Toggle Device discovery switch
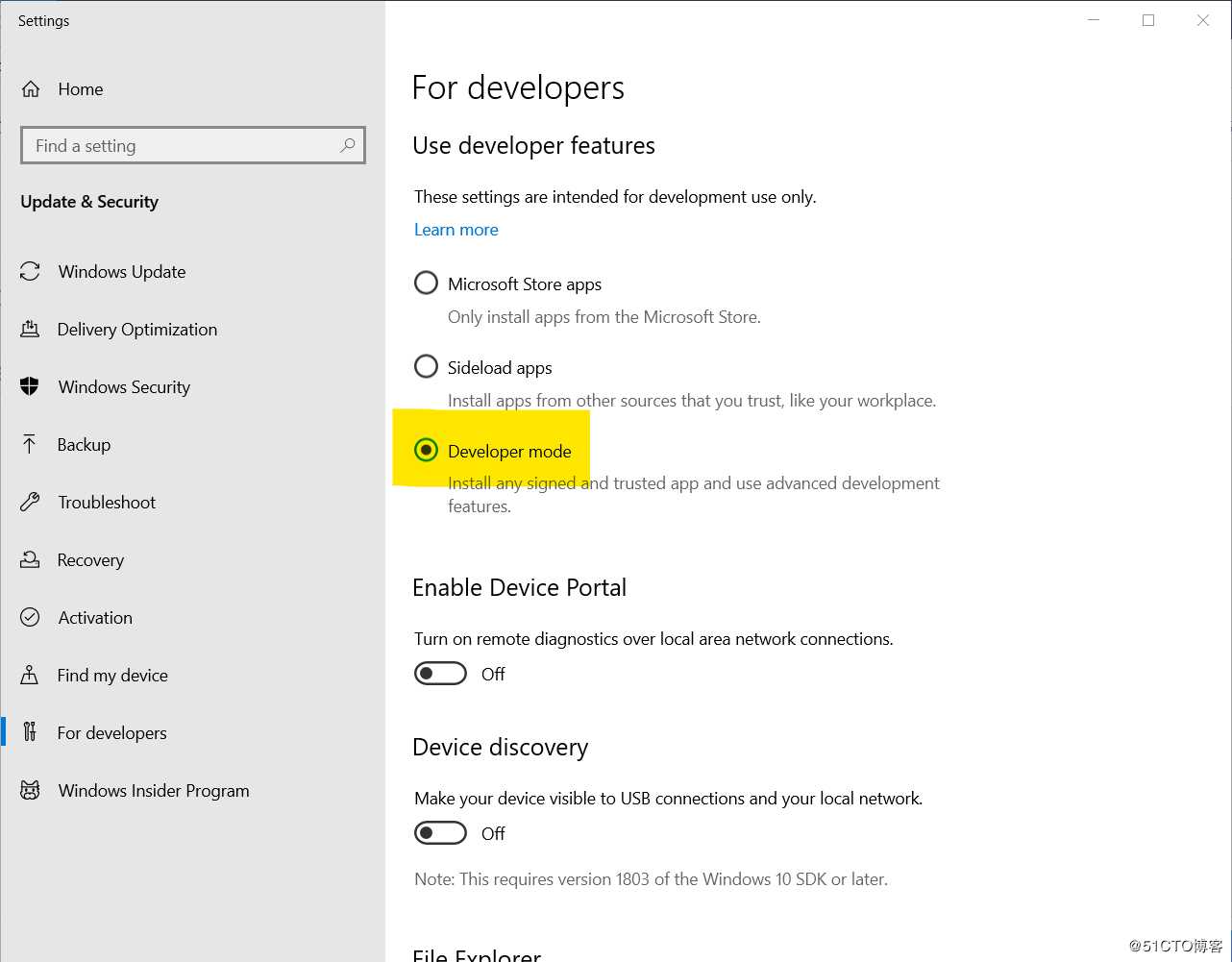This screenshot has width=1232, height=962. [440, 833]
